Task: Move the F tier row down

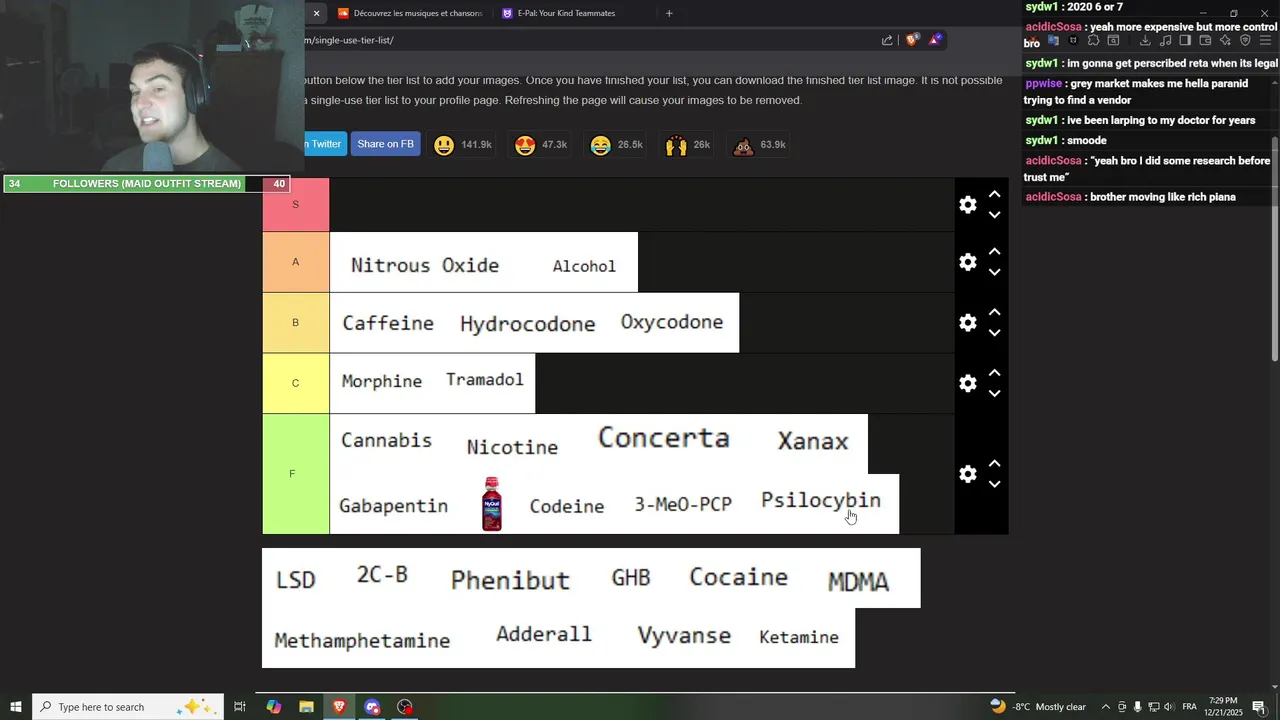Action: click(994, 484)
